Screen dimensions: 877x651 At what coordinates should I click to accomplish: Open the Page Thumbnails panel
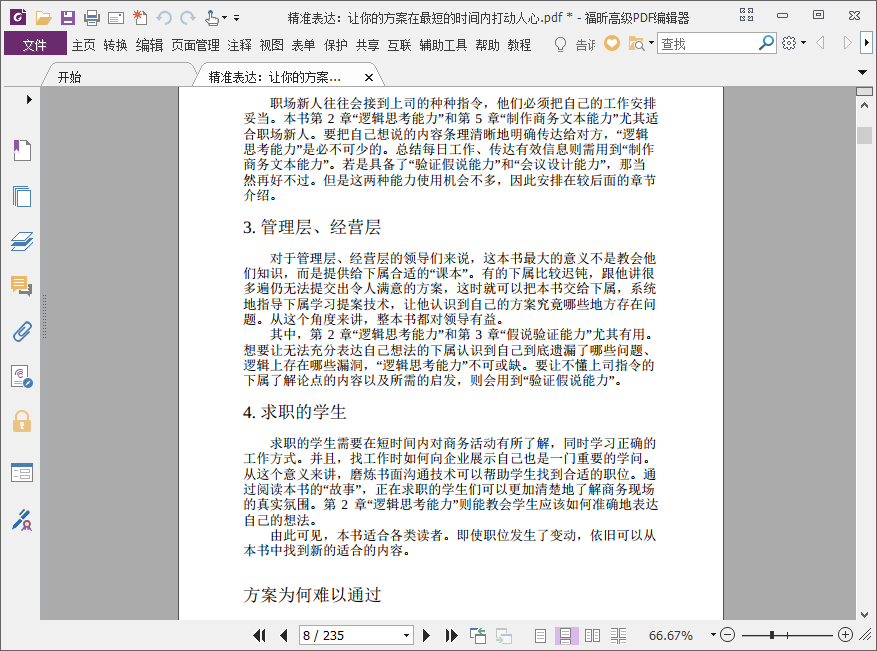(x=22, y=196)
